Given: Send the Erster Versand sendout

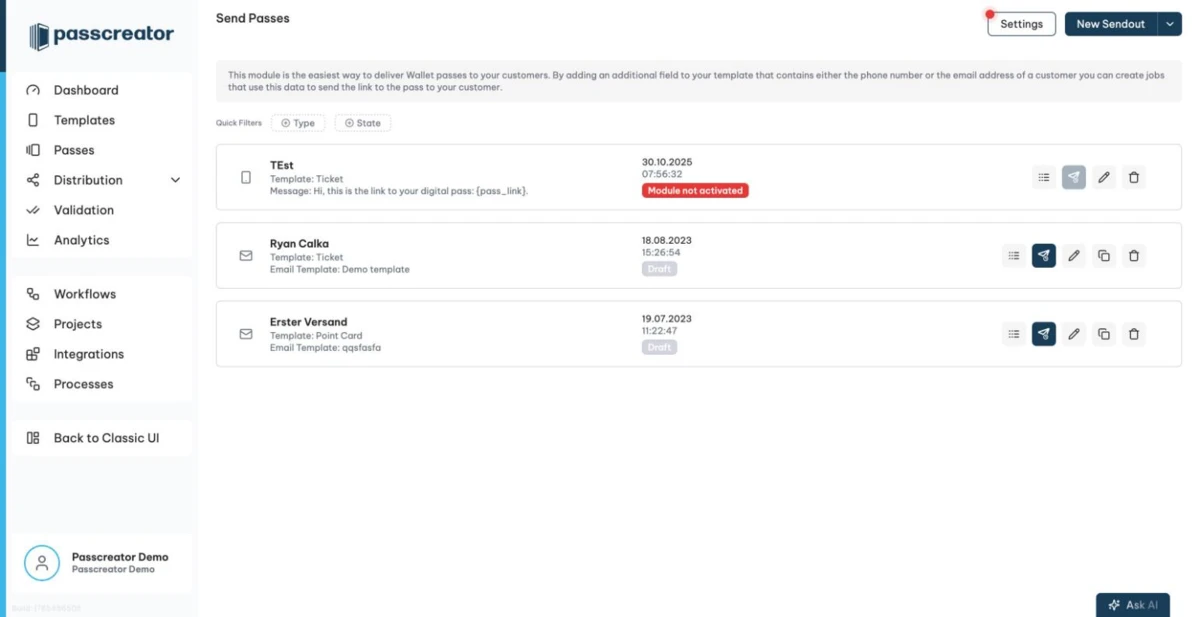Looking at the screenshot, I should point(1044,334).
